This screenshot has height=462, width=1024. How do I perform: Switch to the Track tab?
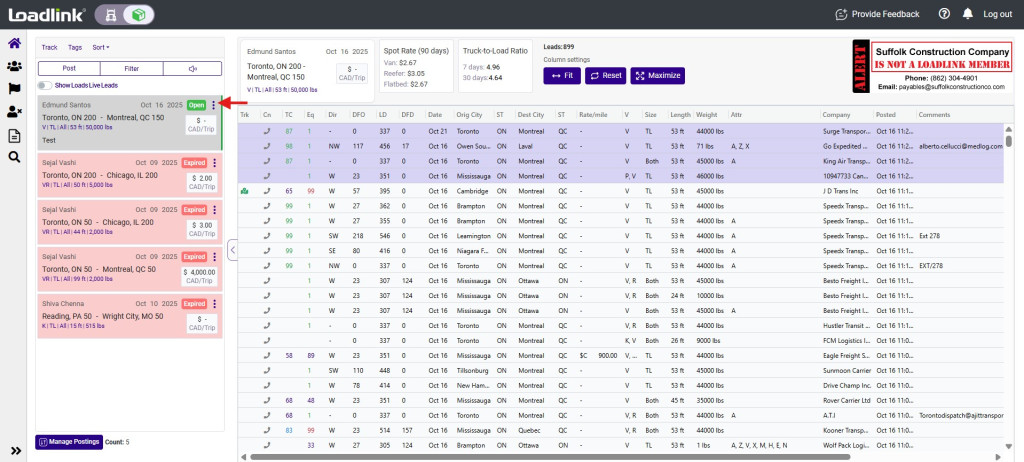(49, 47)
